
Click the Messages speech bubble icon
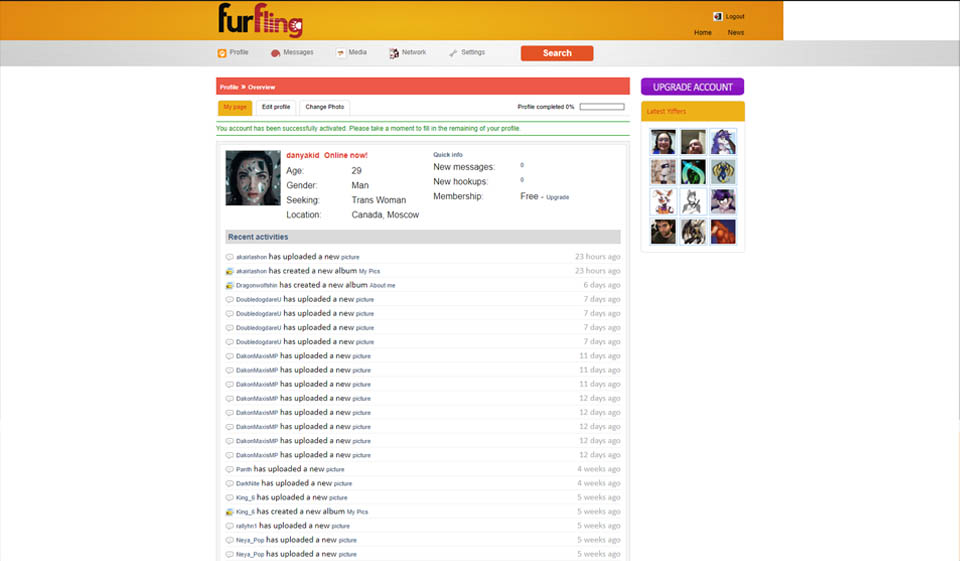pyautogui.click(x=275, y=53)
